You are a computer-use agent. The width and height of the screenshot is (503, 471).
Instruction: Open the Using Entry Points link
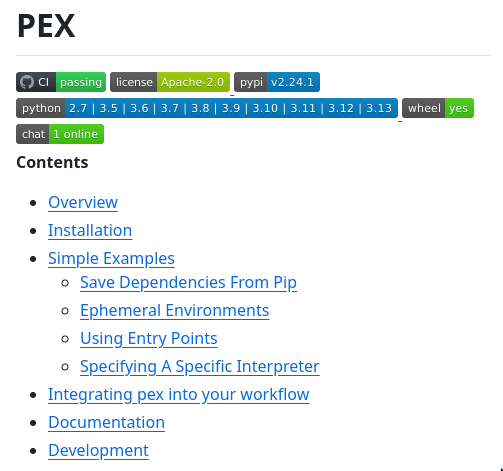(x=149, y=339)
